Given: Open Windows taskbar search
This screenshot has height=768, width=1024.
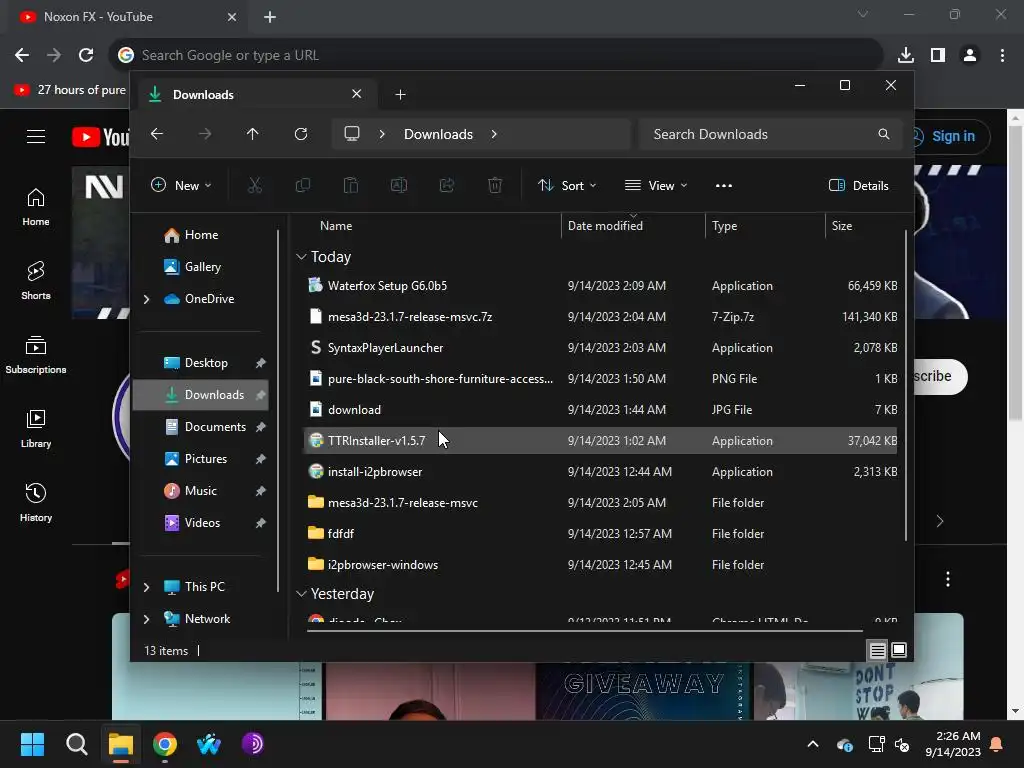Looking at the screenshot, I should click(76, 744).
